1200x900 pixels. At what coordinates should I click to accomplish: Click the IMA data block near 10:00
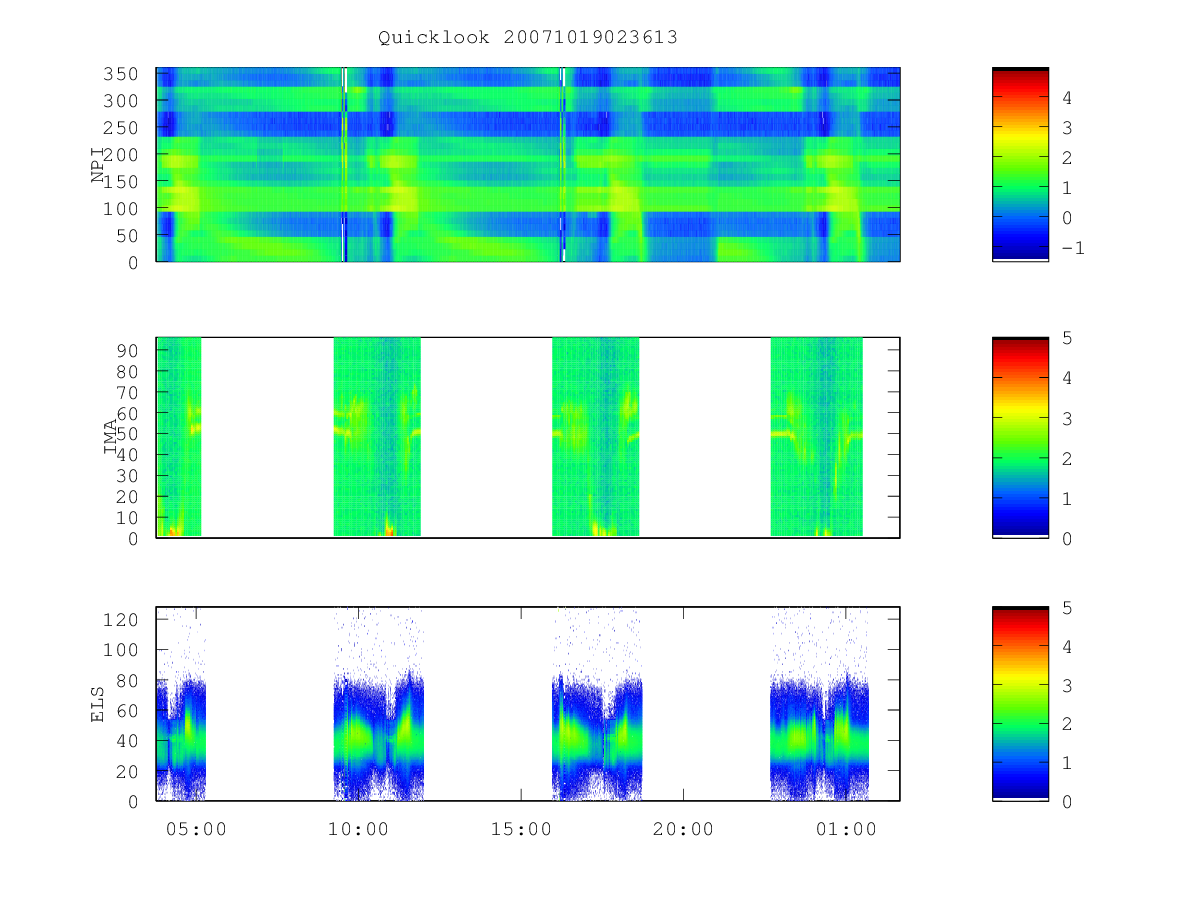377,437
